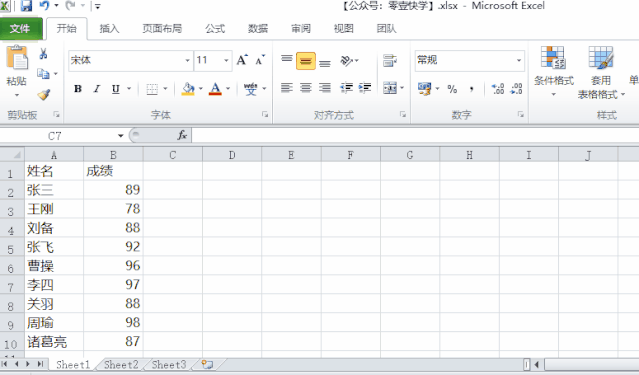Apply red font color button
The height and width of the screenshot is (375, 639).
click(x=215, y=89)
